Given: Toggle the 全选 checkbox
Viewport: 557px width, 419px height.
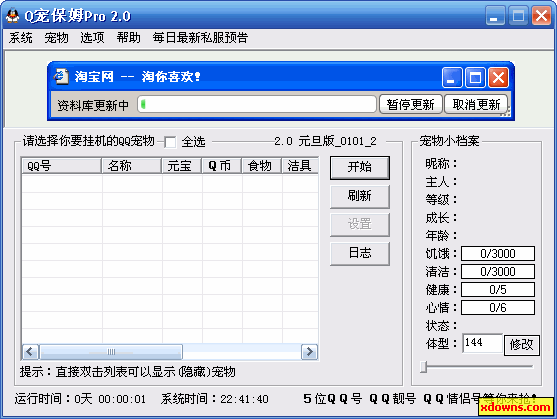Looking at the screenshot, I should click(170, 142).
